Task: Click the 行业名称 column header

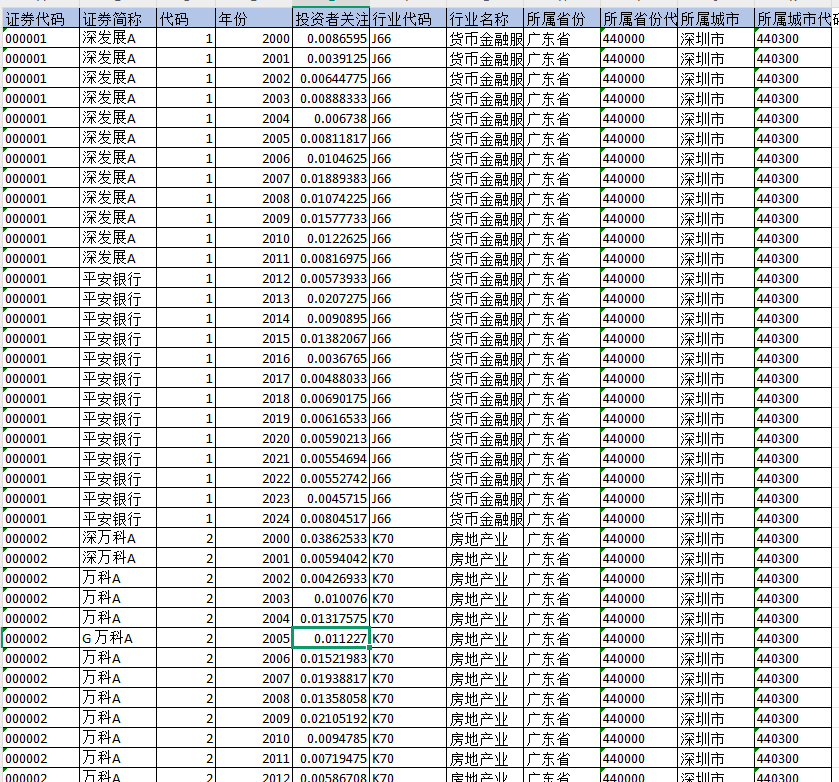Action: coord(485,19)
